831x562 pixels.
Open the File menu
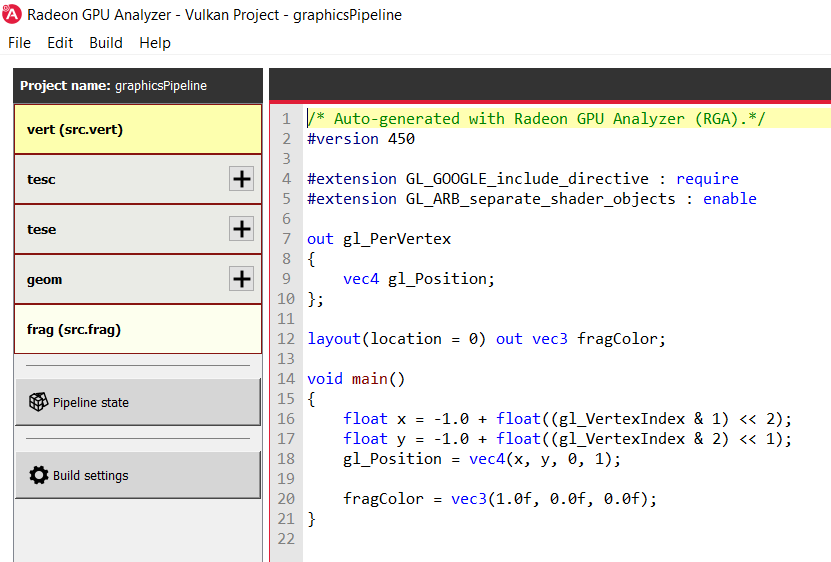pos(20,43)
